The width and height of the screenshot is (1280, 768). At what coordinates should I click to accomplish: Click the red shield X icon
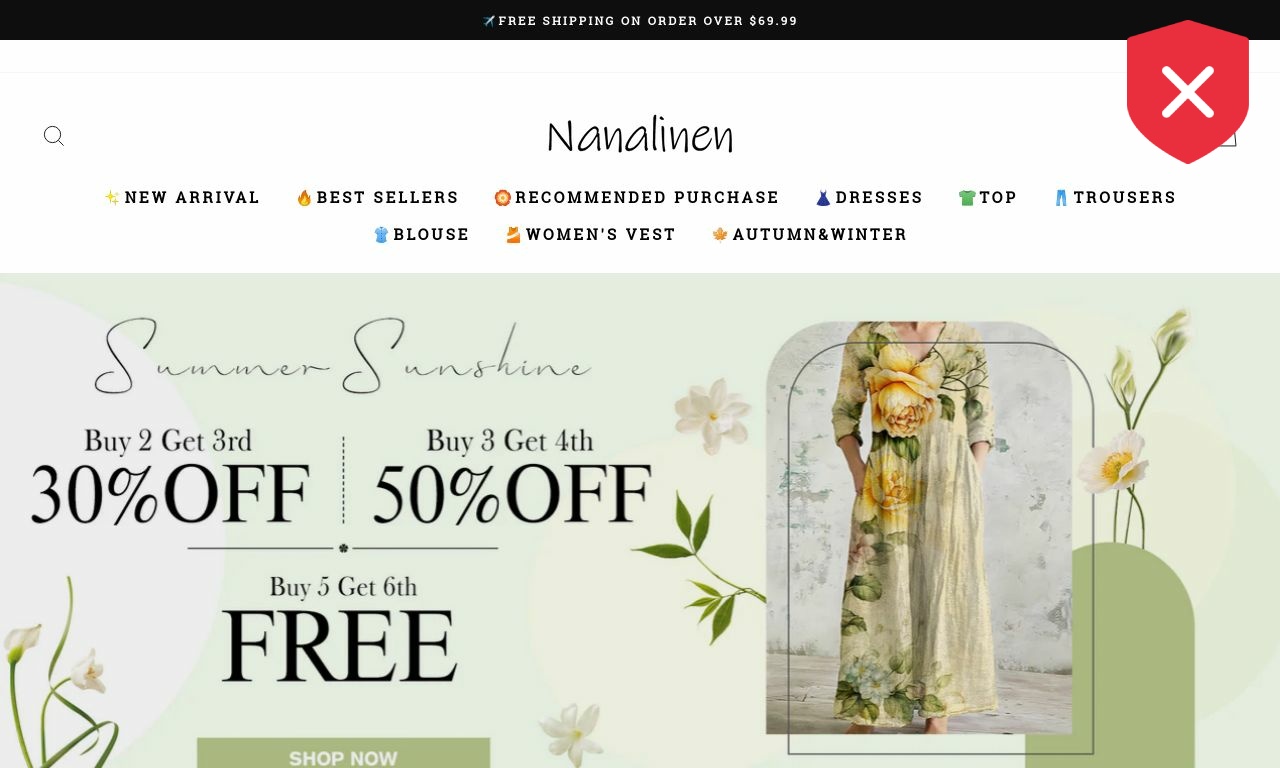[x=1188, y=92]
